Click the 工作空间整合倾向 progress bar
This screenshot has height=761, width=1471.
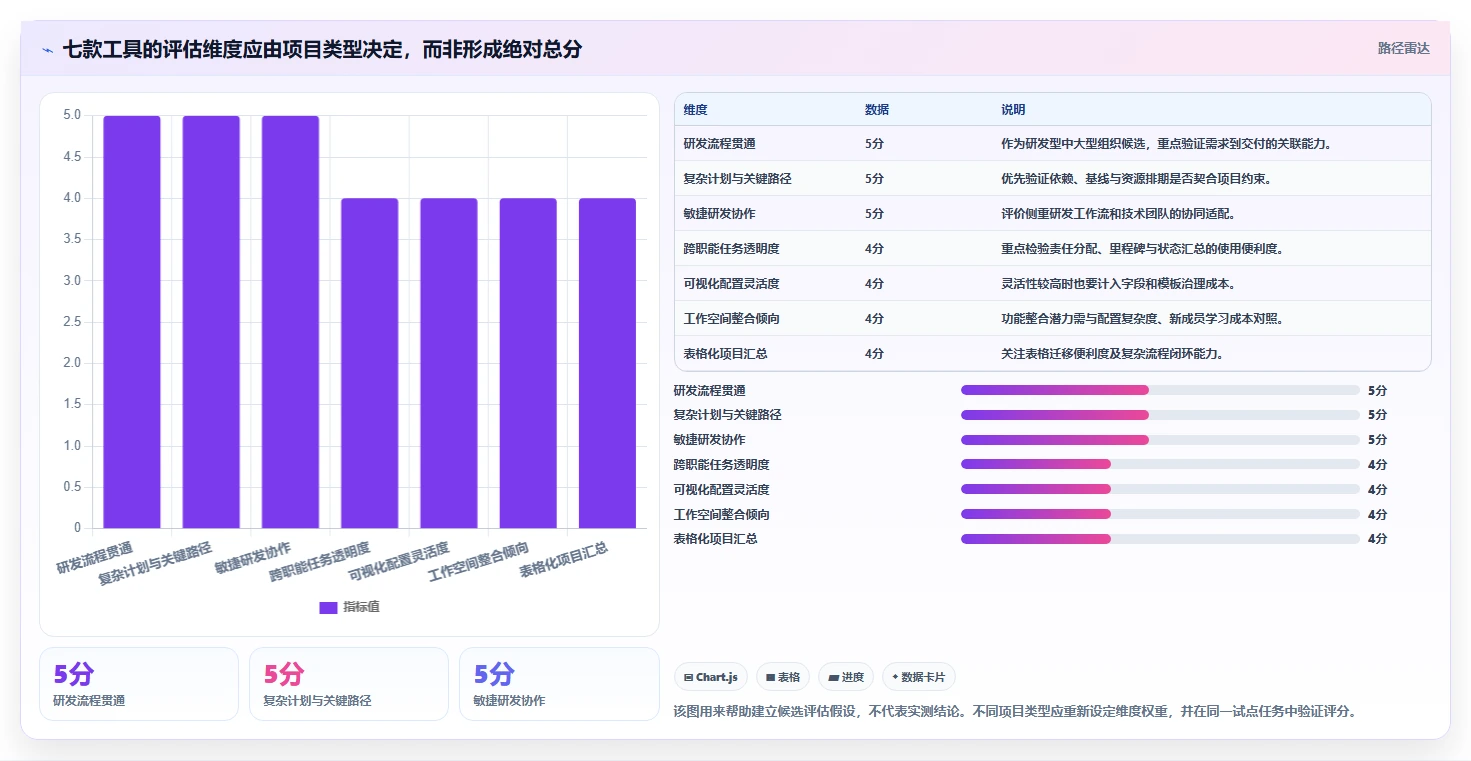coord(1160,514)
